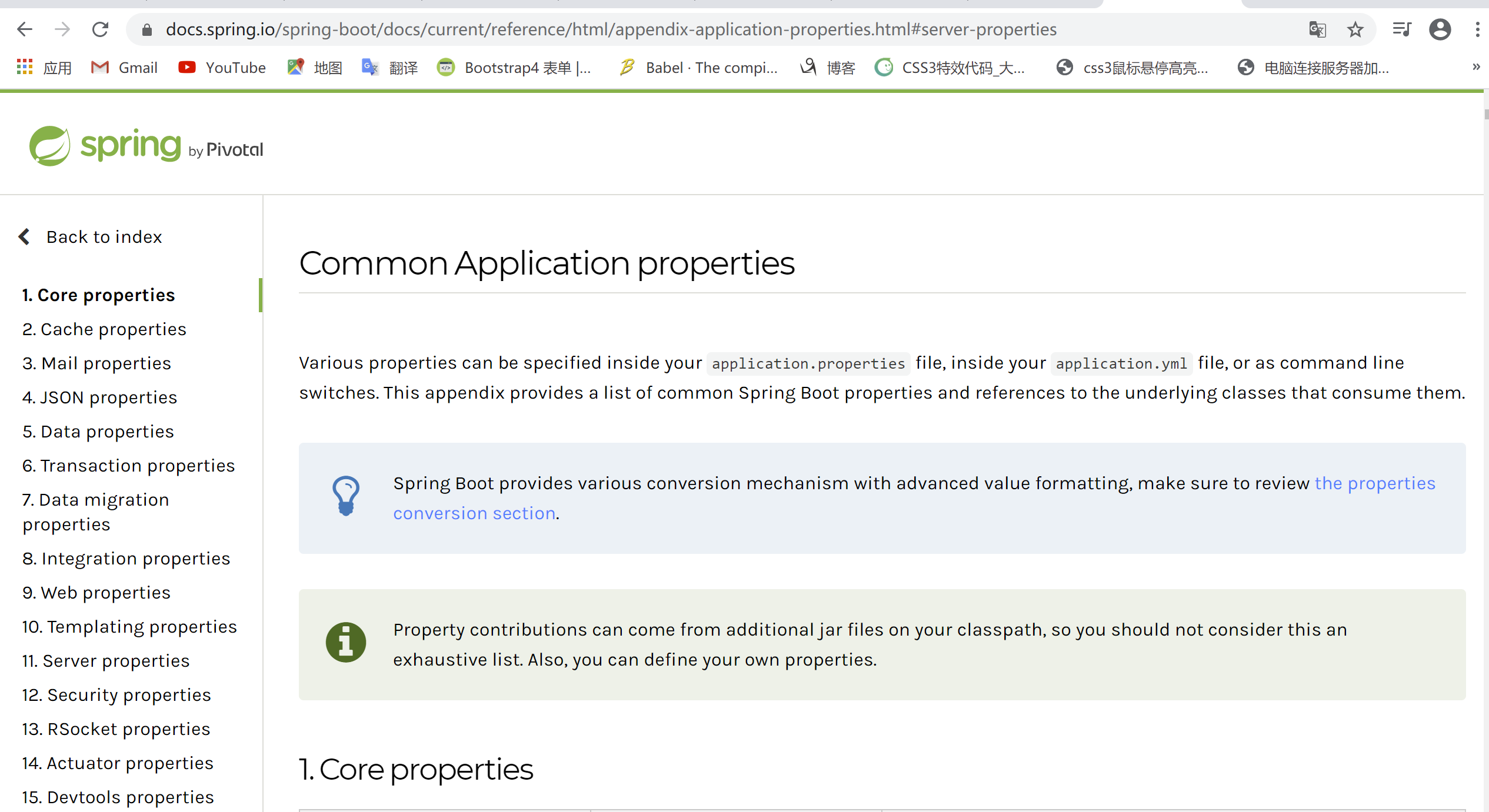Open Chrome's three-dot menu

click(x=1477, y=29)
